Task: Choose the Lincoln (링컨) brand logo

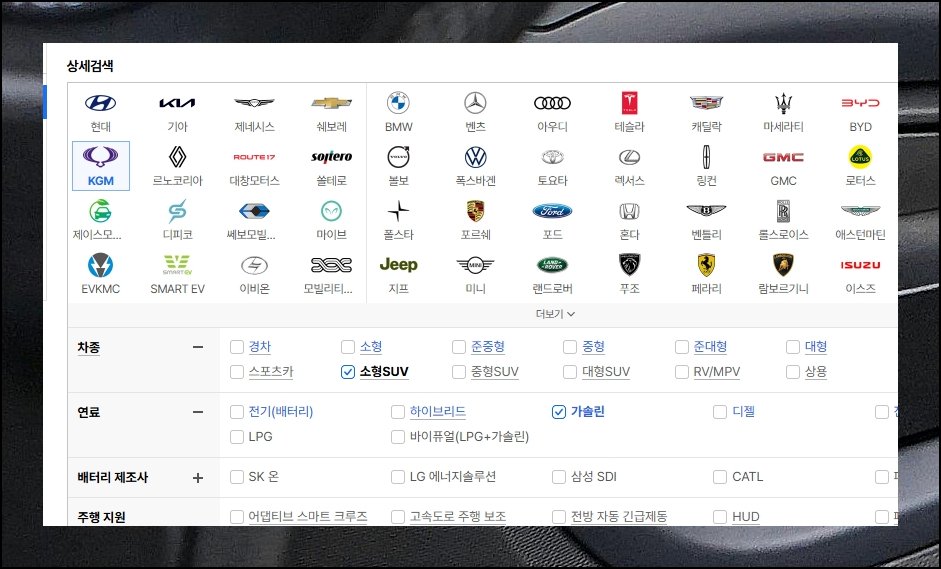Action: coord(706,157)
